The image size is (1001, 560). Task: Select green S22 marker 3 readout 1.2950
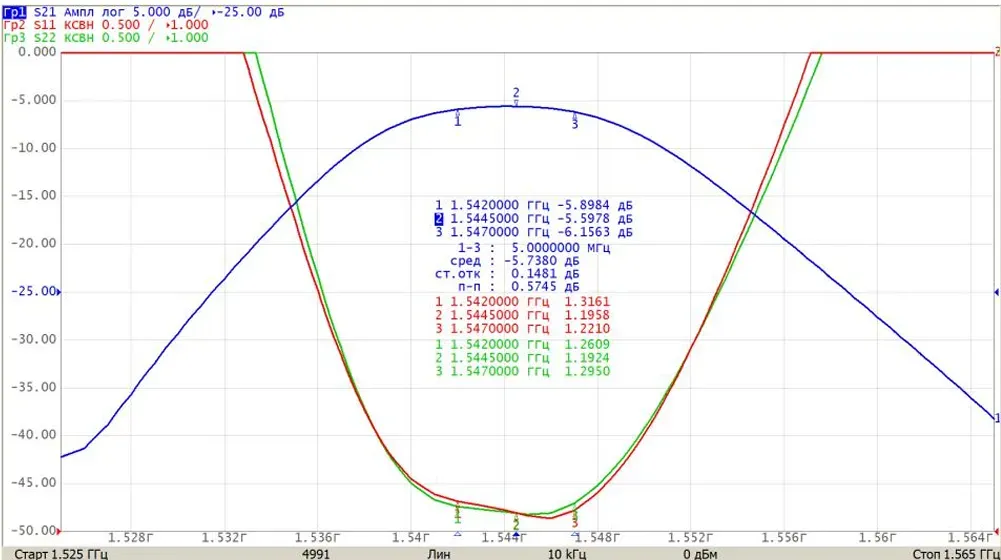pyautogui.click(x=522, y=372)
